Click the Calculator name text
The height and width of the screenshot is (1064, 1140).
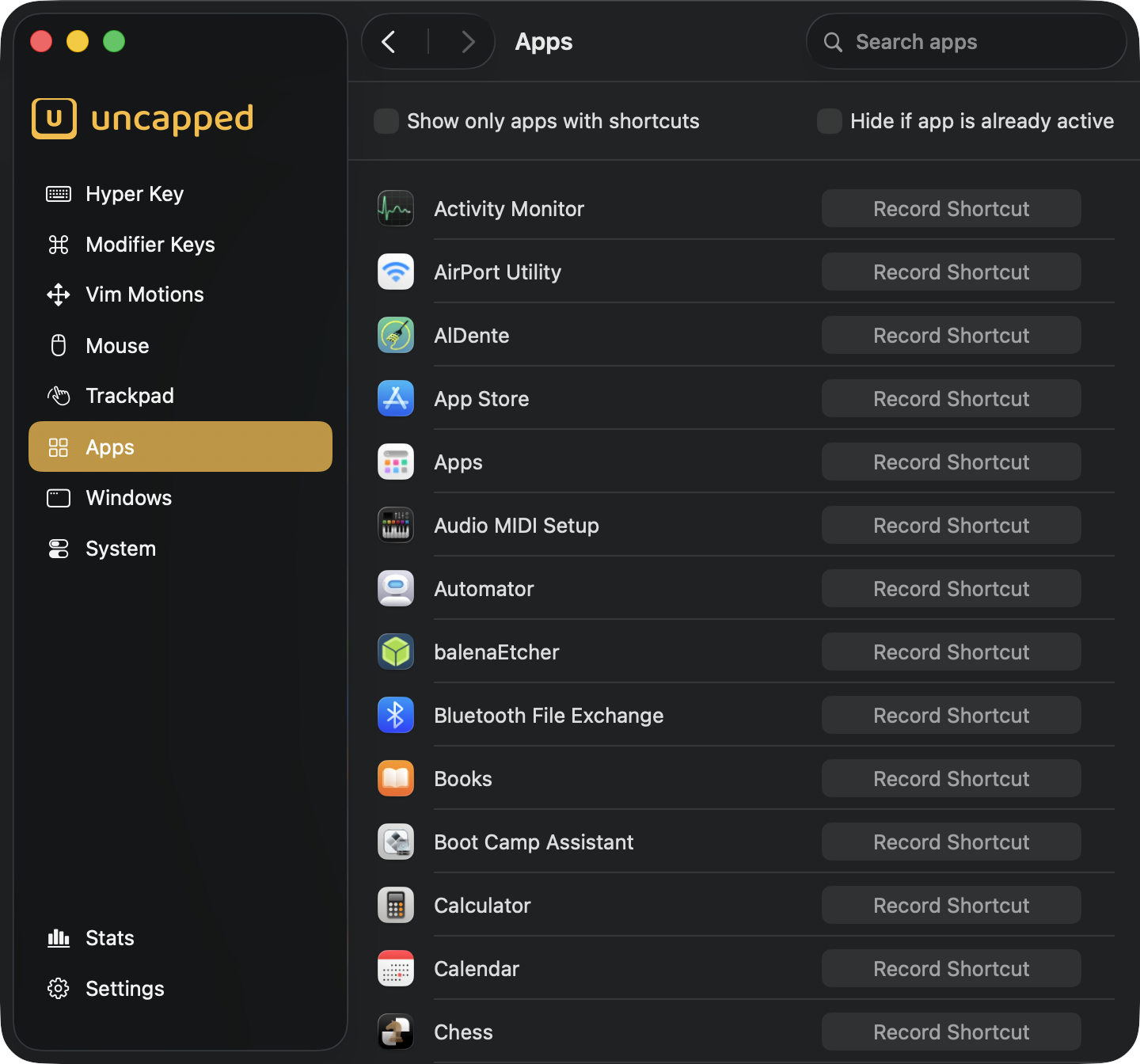pos(482,906)
